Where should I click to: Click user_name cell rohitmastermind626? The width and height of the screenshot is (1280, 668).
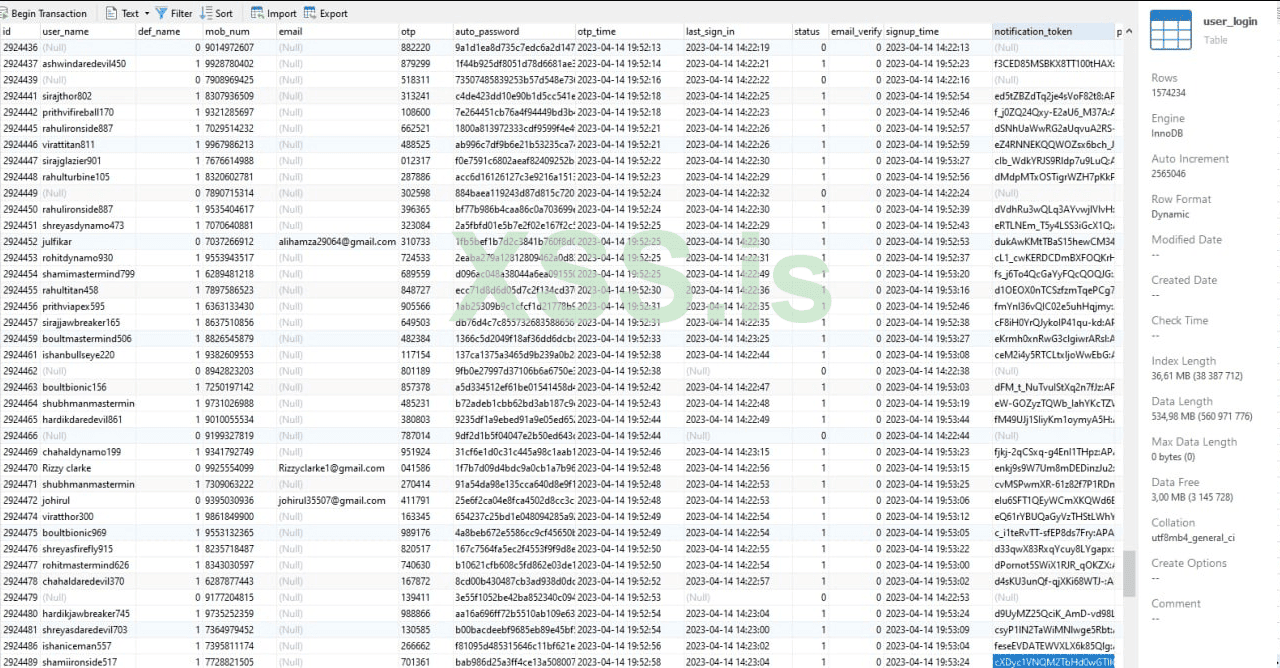pyautogui.click(x=86, y=565)
